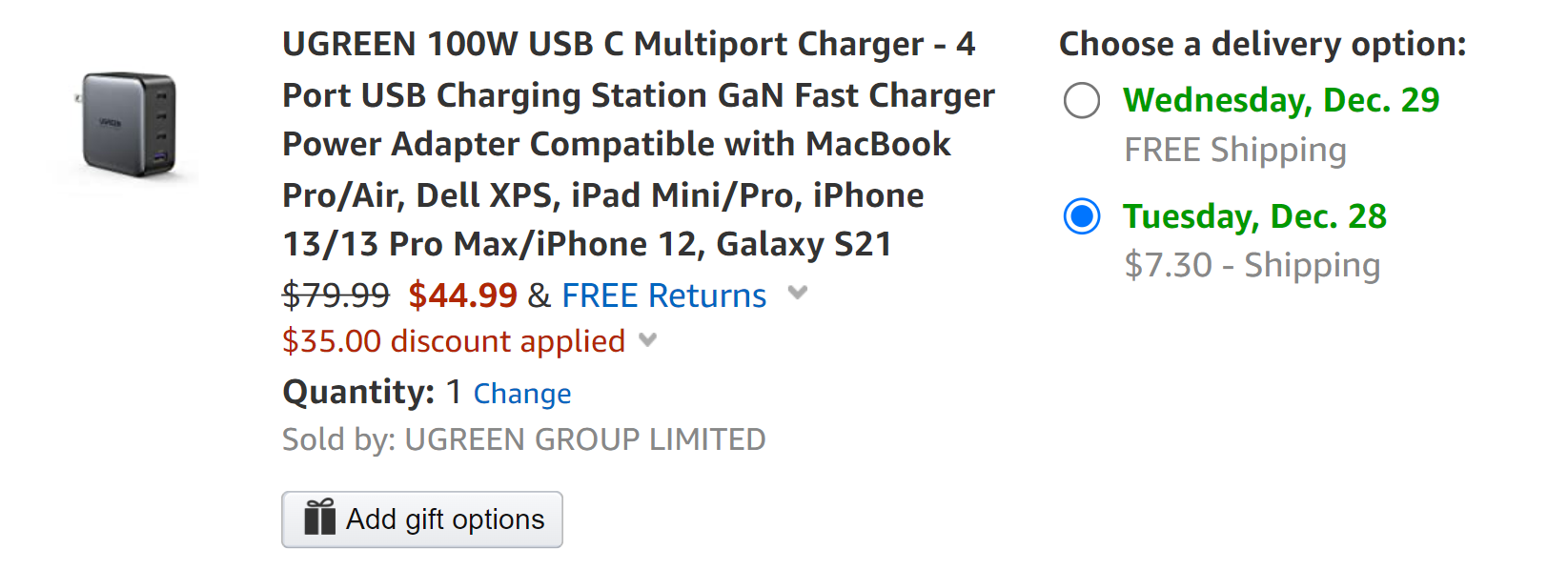Expand the FREE Returns details chevron
Viewport: 1568px width, 570px height.
tap(797, 295)
